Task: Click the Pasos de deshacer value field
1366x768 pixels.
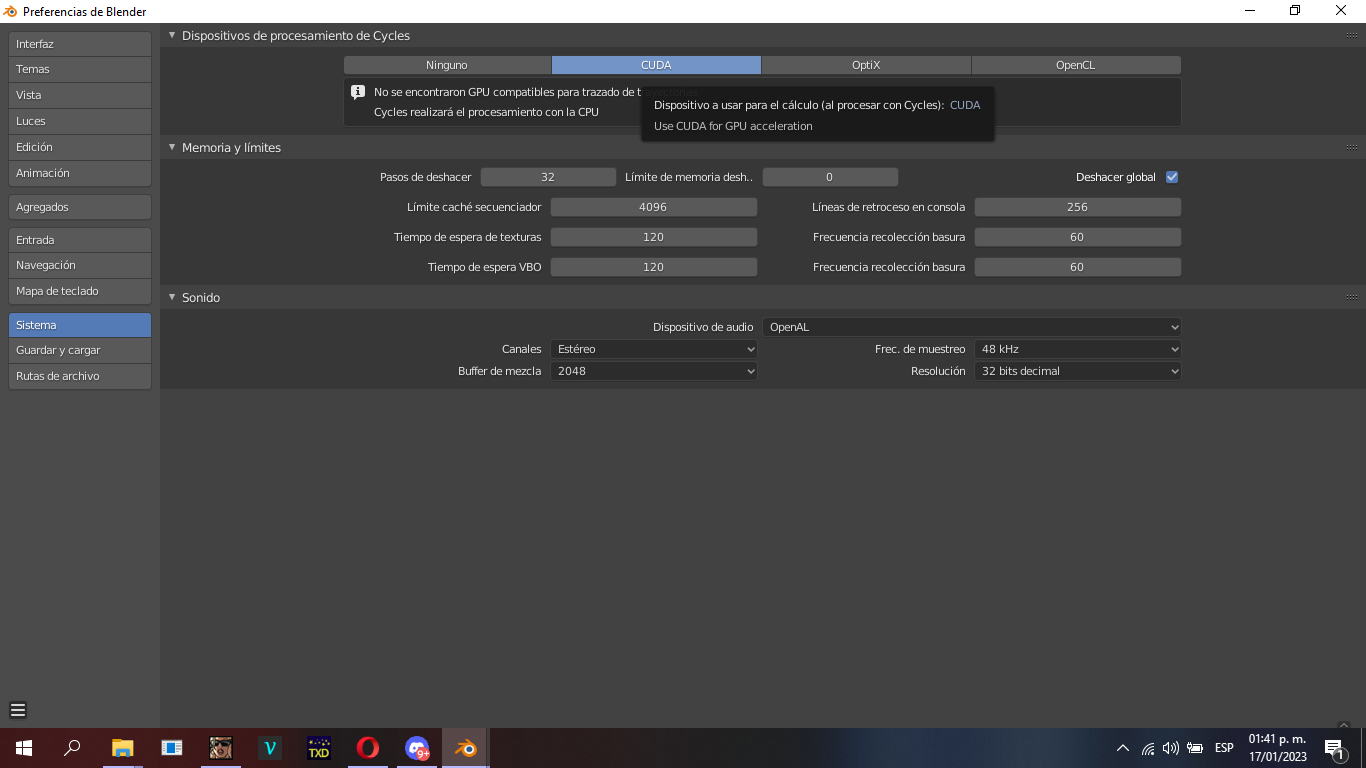Action: pos(548,177)
